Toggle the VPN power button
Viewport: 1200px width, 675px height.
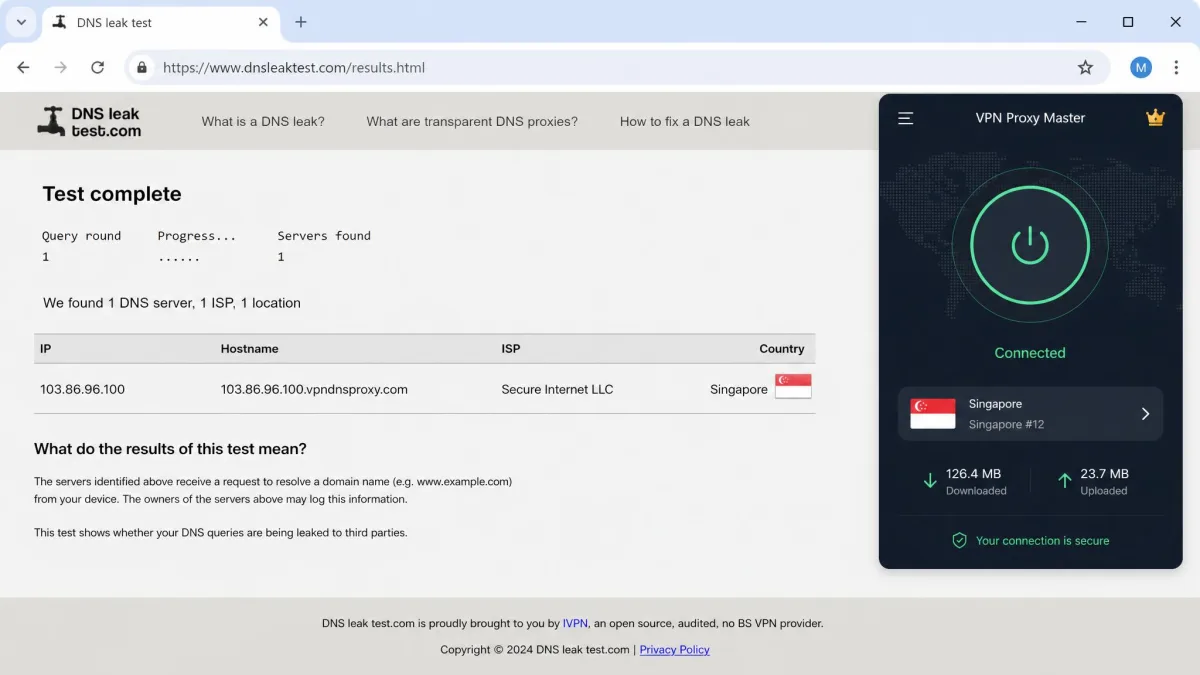click(x=1030, y=245)
